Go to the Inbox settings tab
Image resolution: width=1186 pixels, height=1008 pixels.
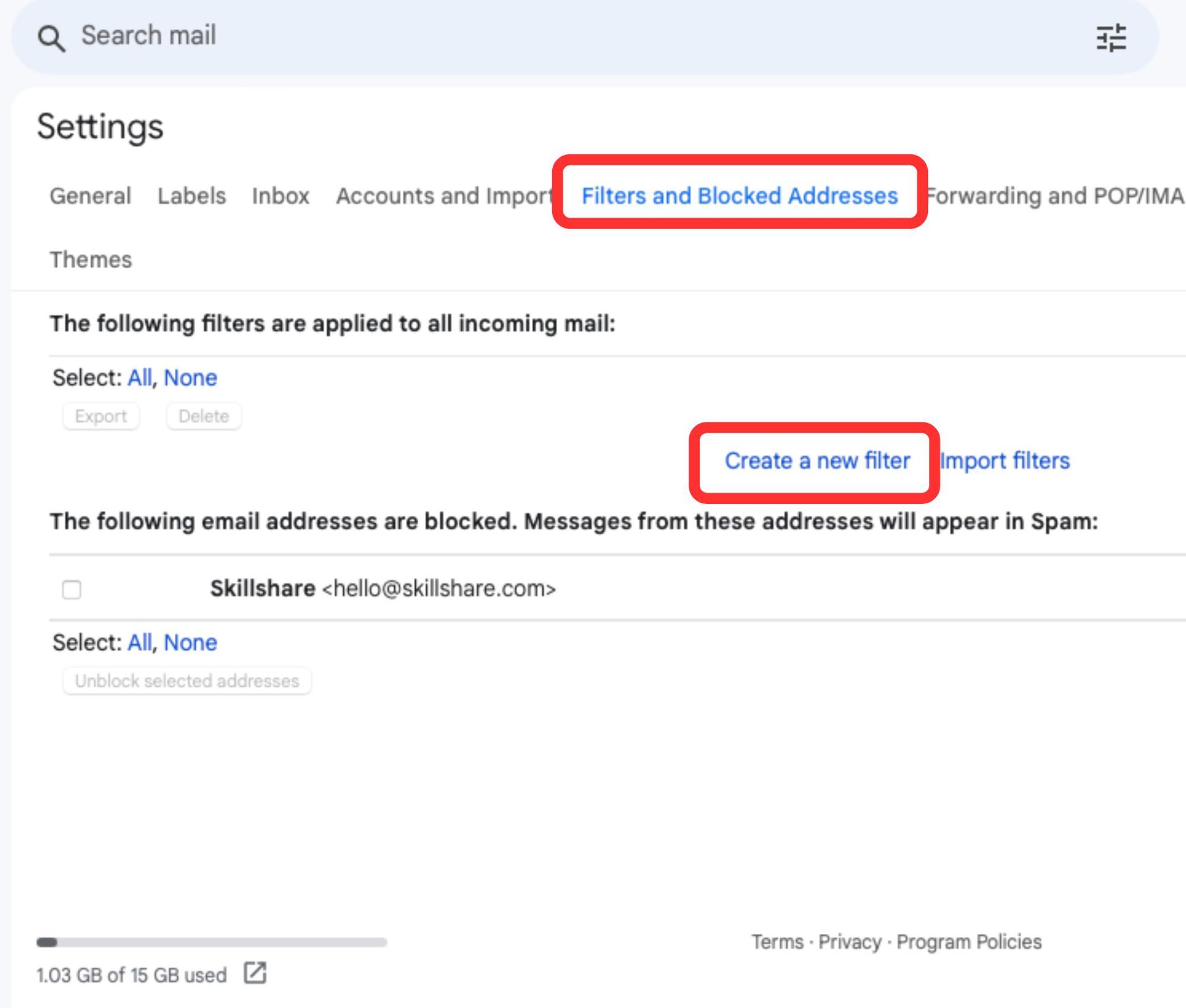click(280, 196)
